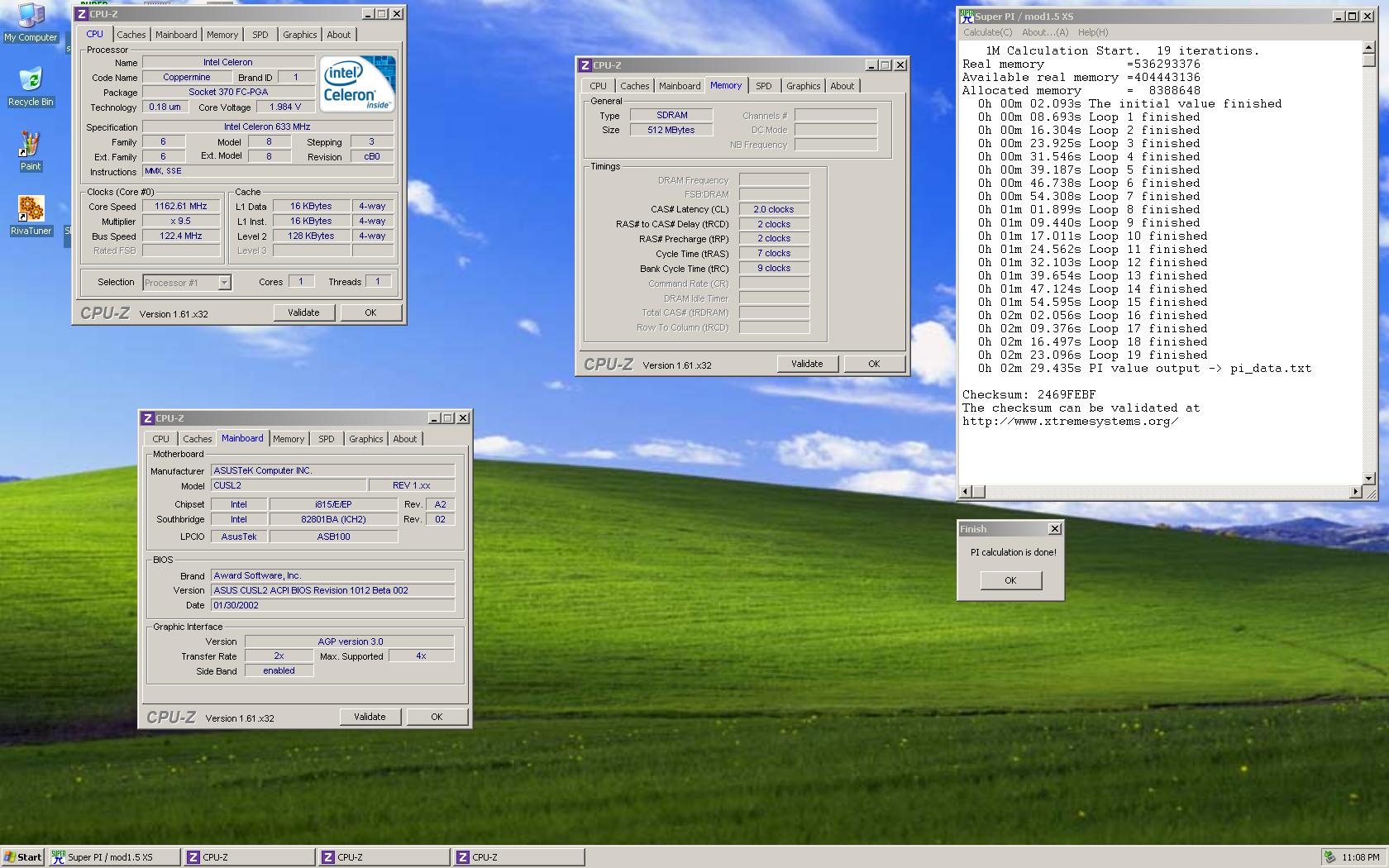
Task: Switch to Super PI taskbar button
Action: tap(114, 857)
